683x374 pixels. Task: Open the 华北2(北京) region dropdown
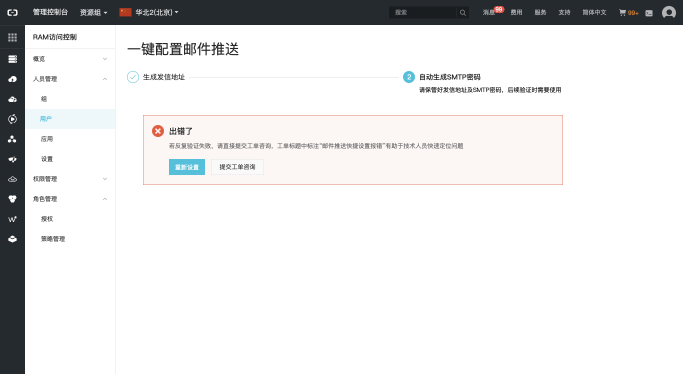[x=149, y=12]
